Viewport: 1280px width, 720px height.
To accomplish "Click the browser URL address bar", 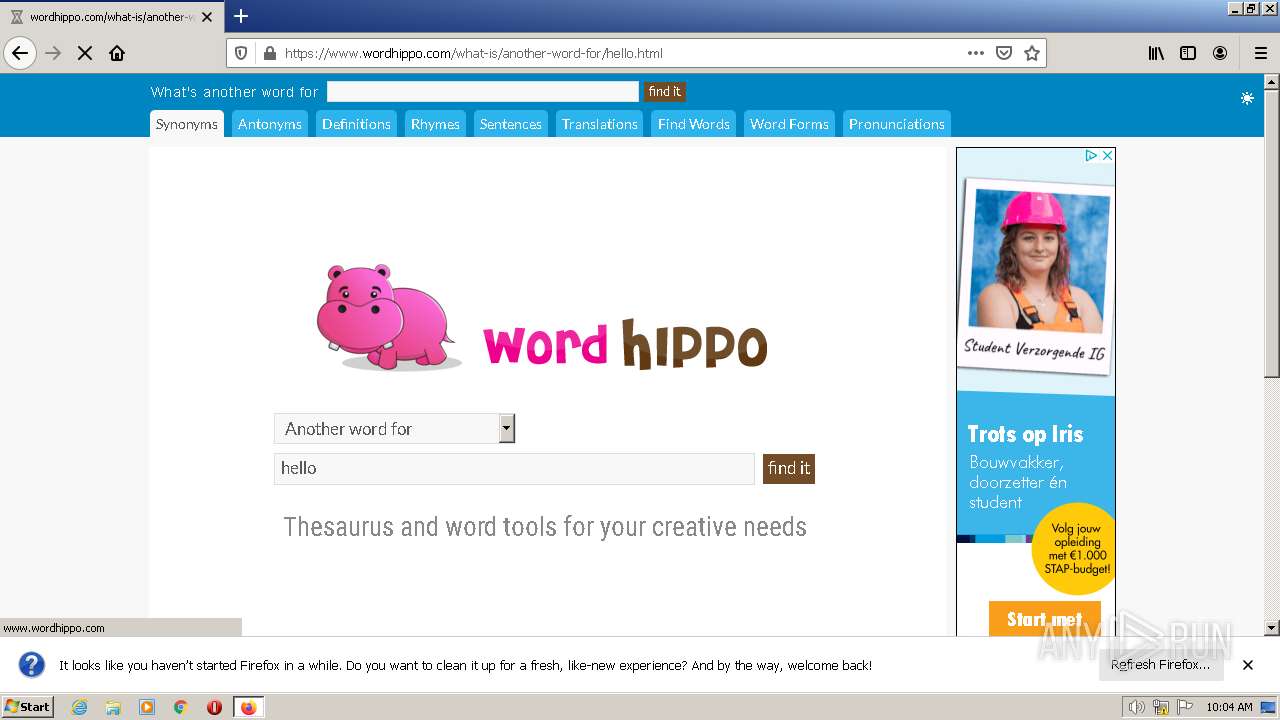I will click(620, 53).
